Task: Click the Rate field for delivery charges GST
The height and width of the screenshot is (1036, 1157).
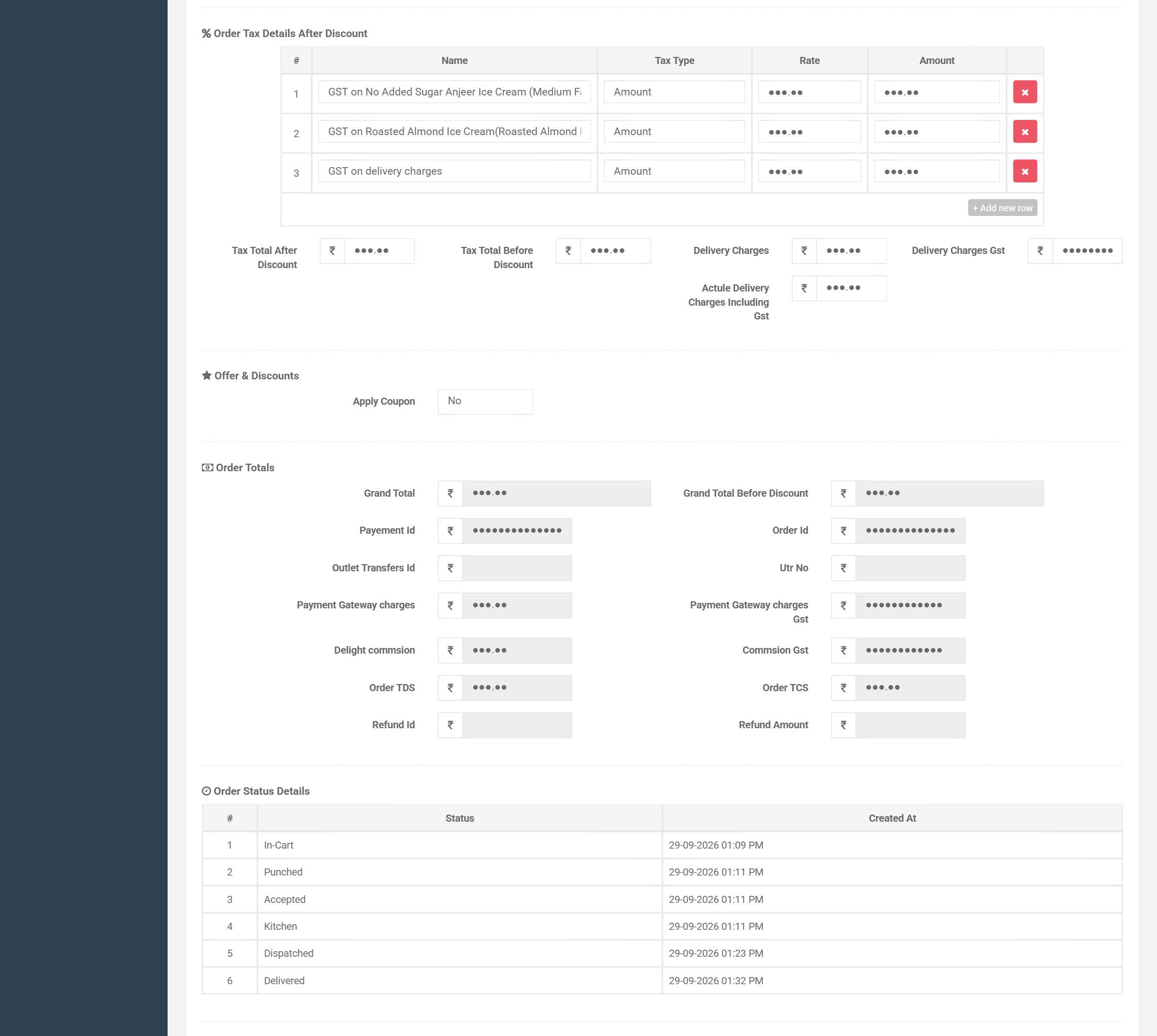Action: click(809, 171)
